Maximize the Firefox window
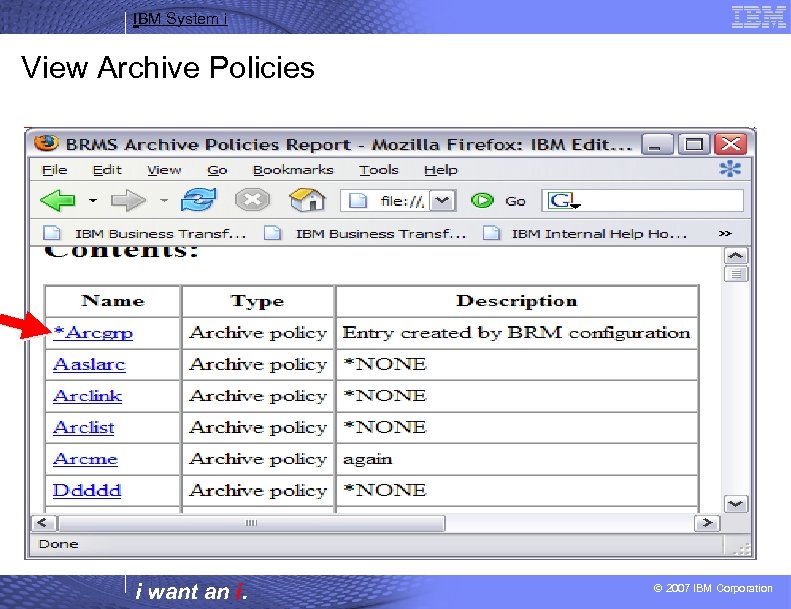The image size is (791, 609). click(x=694, y=144)
